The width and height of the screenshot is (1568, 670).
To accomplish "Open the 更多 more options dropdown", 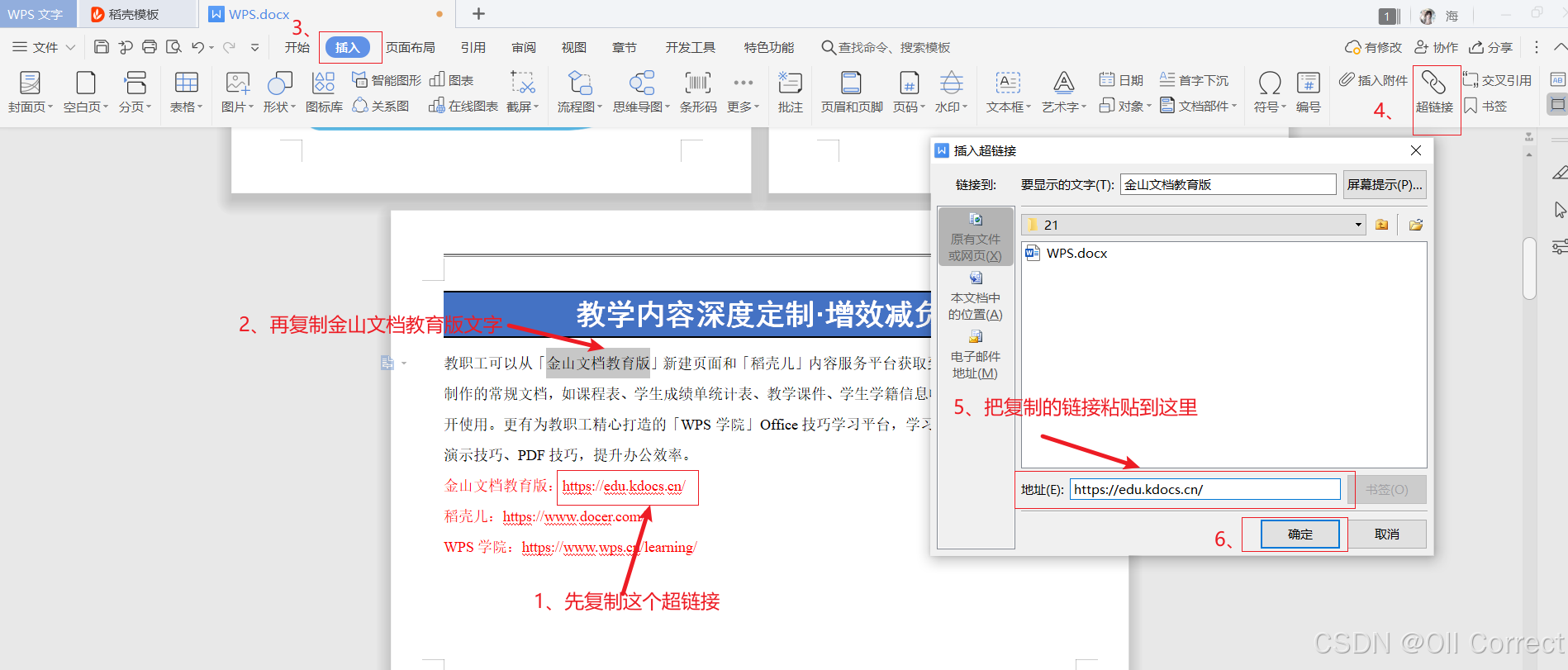I will (743, 92).
